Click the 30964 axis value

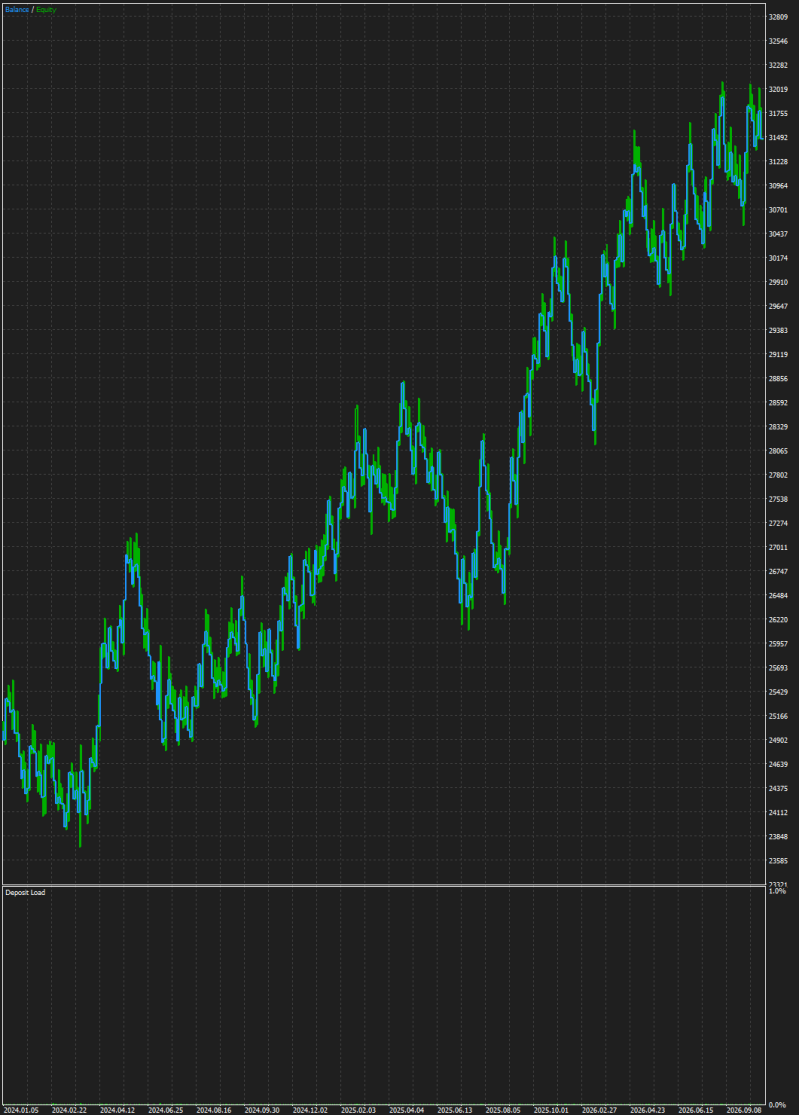(778, 186)
